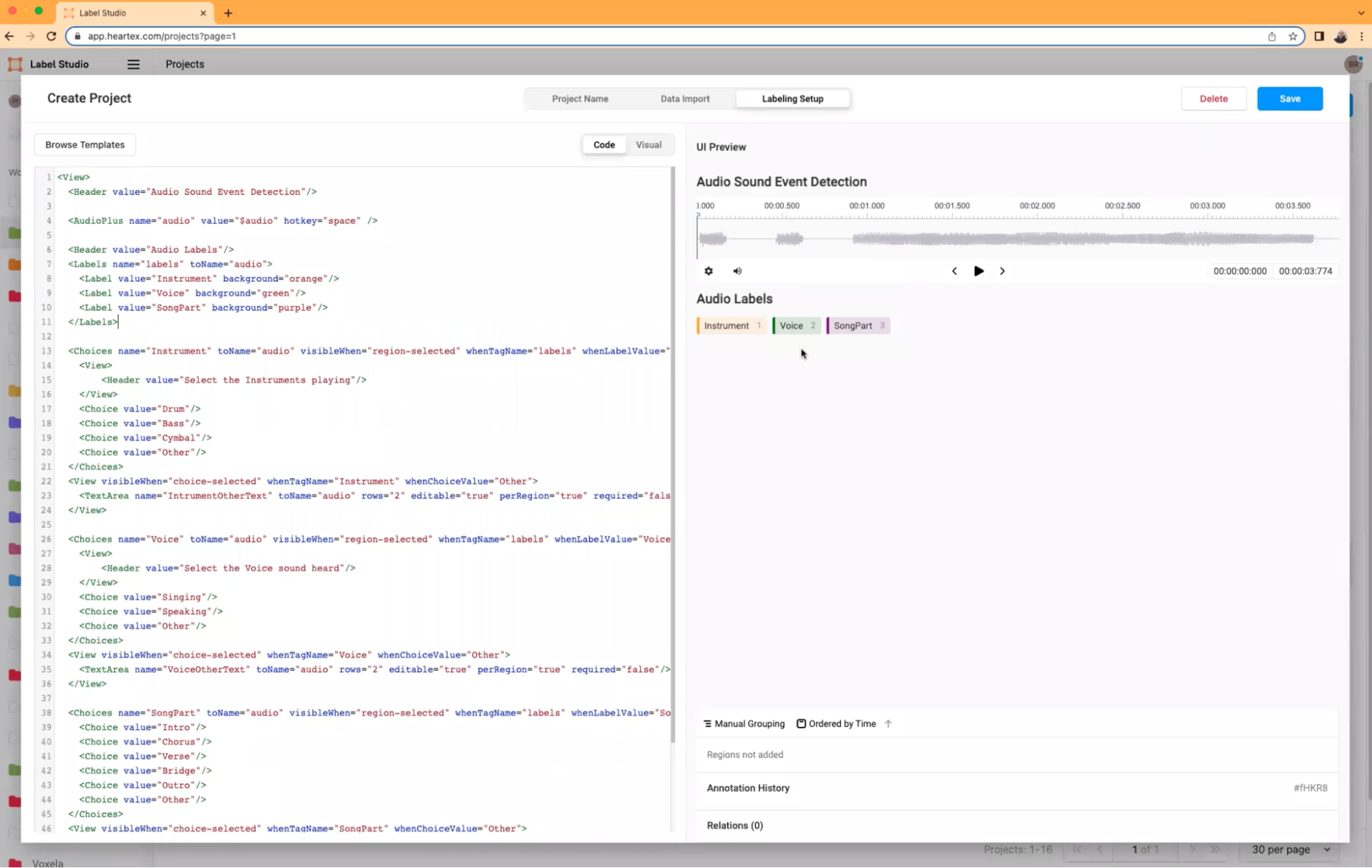Click the ascending sort order arrow
The height and width of the screenshot is (868, 1372).
(888, 723)
